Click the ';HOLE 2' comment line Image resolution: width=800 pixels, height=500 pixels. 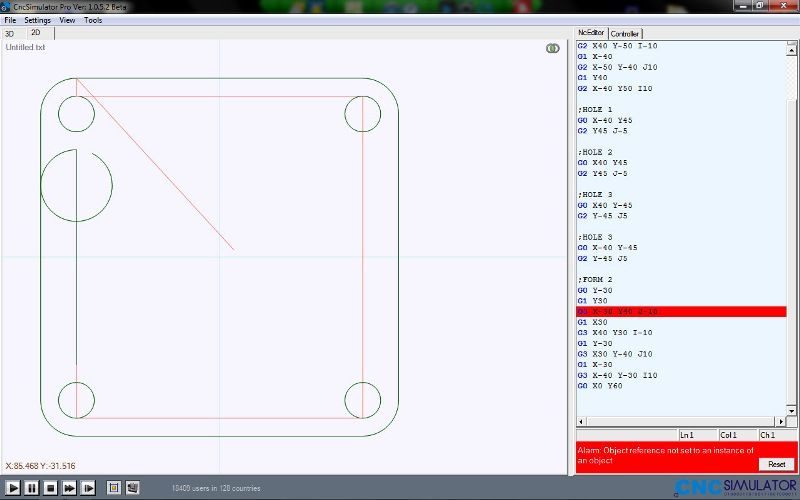point(594,152)
